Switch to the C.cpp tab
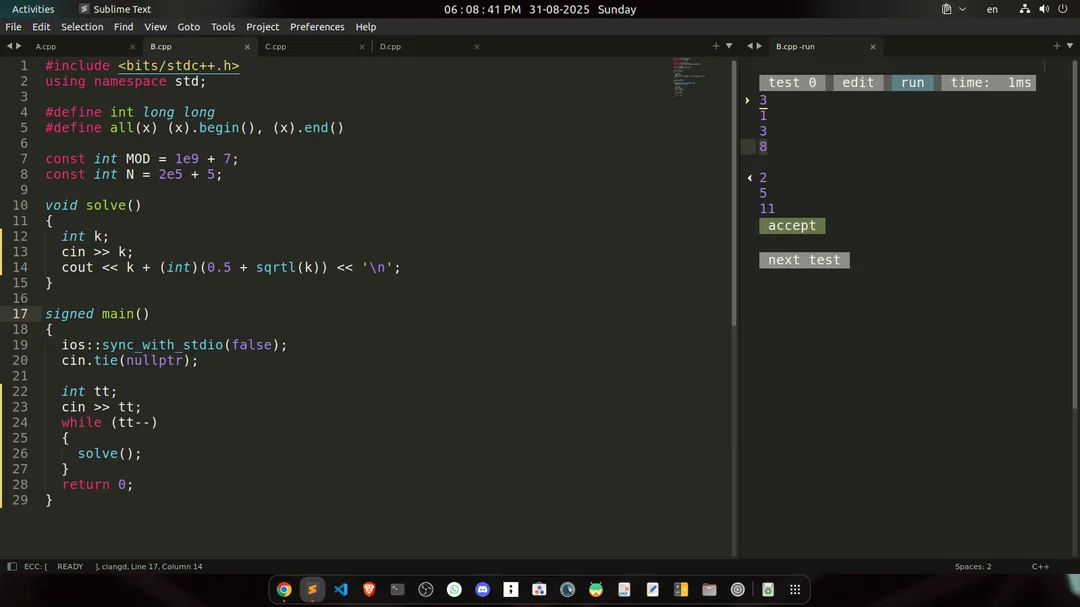This screenshot has height=607, width=1080. tap(276, 47)
